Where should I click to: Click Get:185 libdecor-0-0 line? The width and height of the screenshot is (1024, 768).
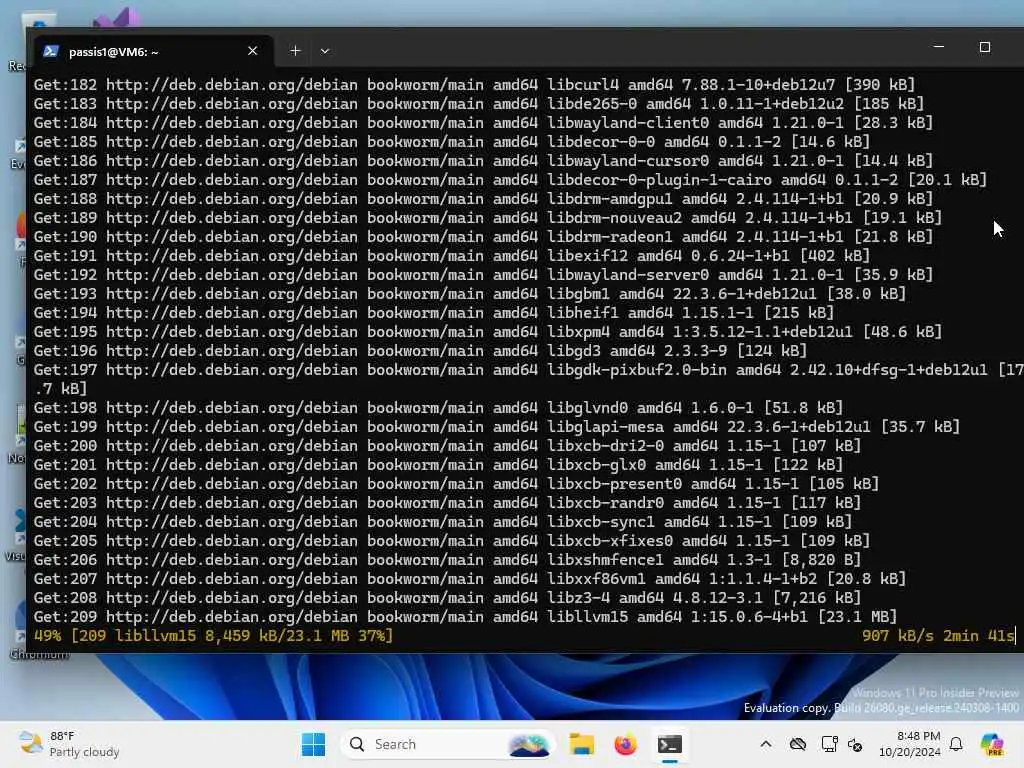[x=452, y=142]
